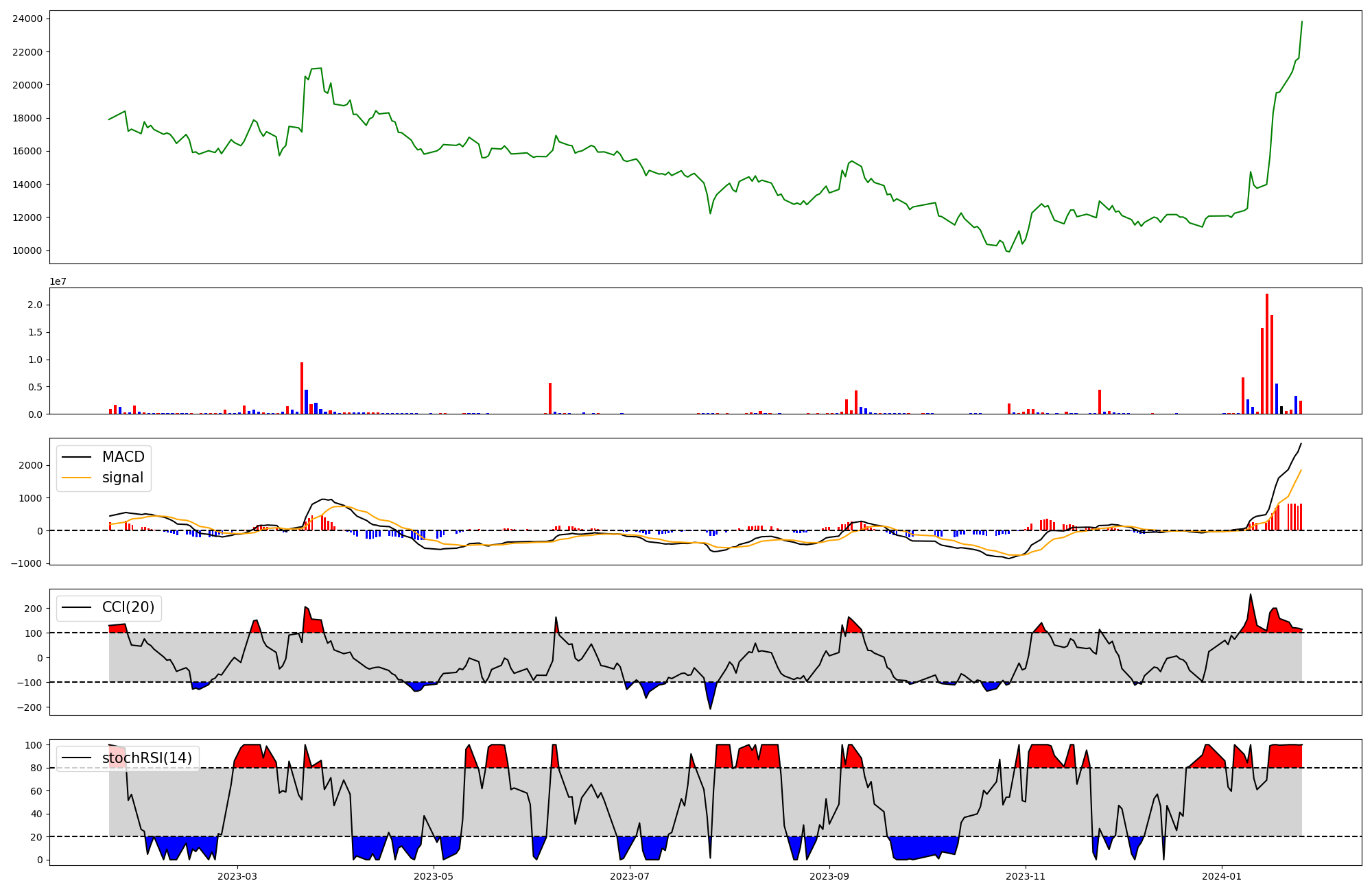Image resolution: width=1372 pixels, height=892 pixels.
Task: Click the black MACD legend line sample
Action: [76, 457]
